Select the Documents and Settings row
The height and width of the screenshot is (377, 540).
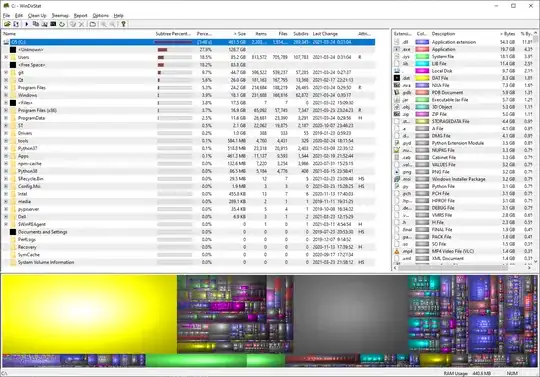(x=188, y=232)
